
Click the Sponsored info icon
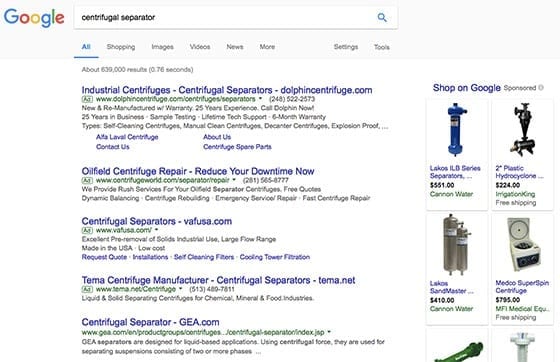541,87
